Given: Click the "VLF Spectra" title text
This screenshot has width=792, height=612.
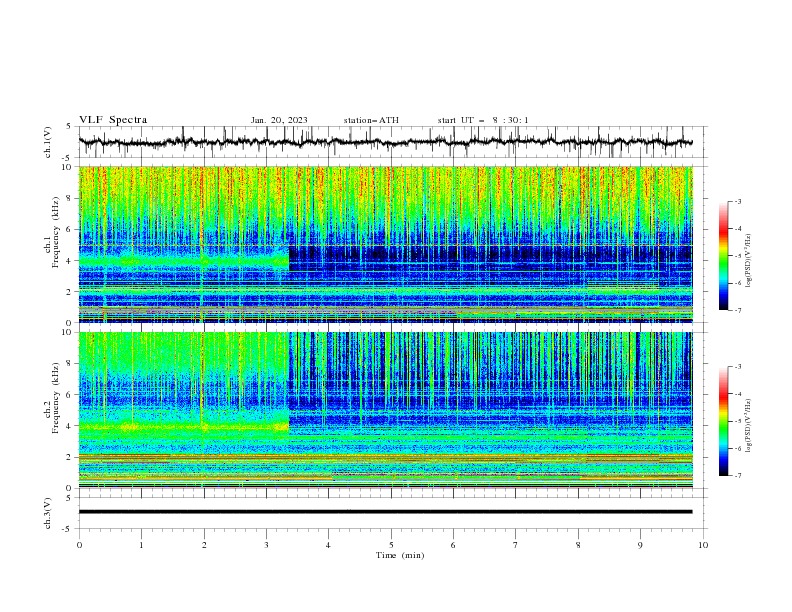Looking at the screenshot, I should click(x=113, y=120).
